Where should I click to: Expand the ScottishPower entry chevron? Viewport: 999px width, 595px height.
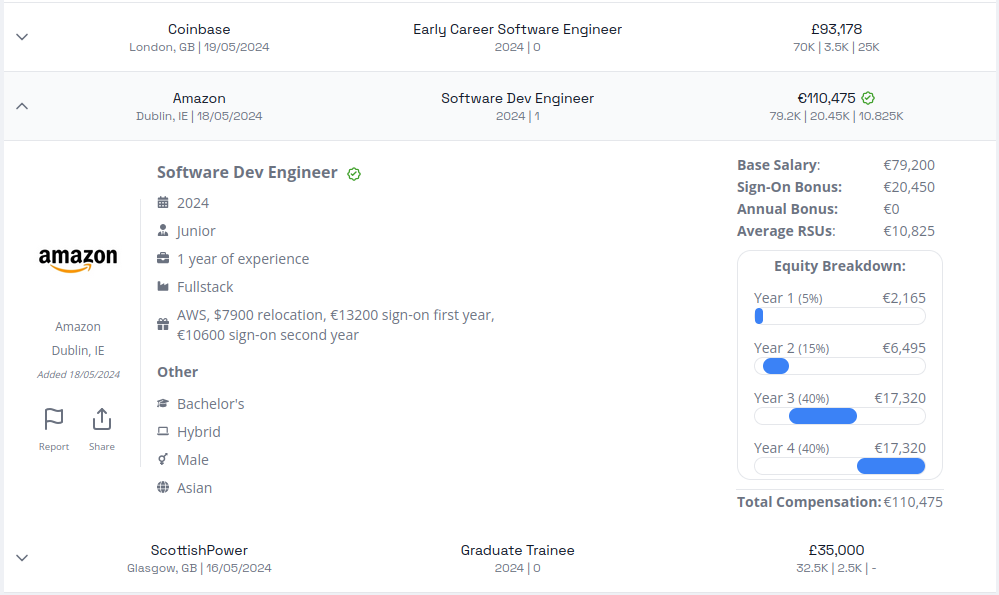pyautogui.click(x=22, y=558)
